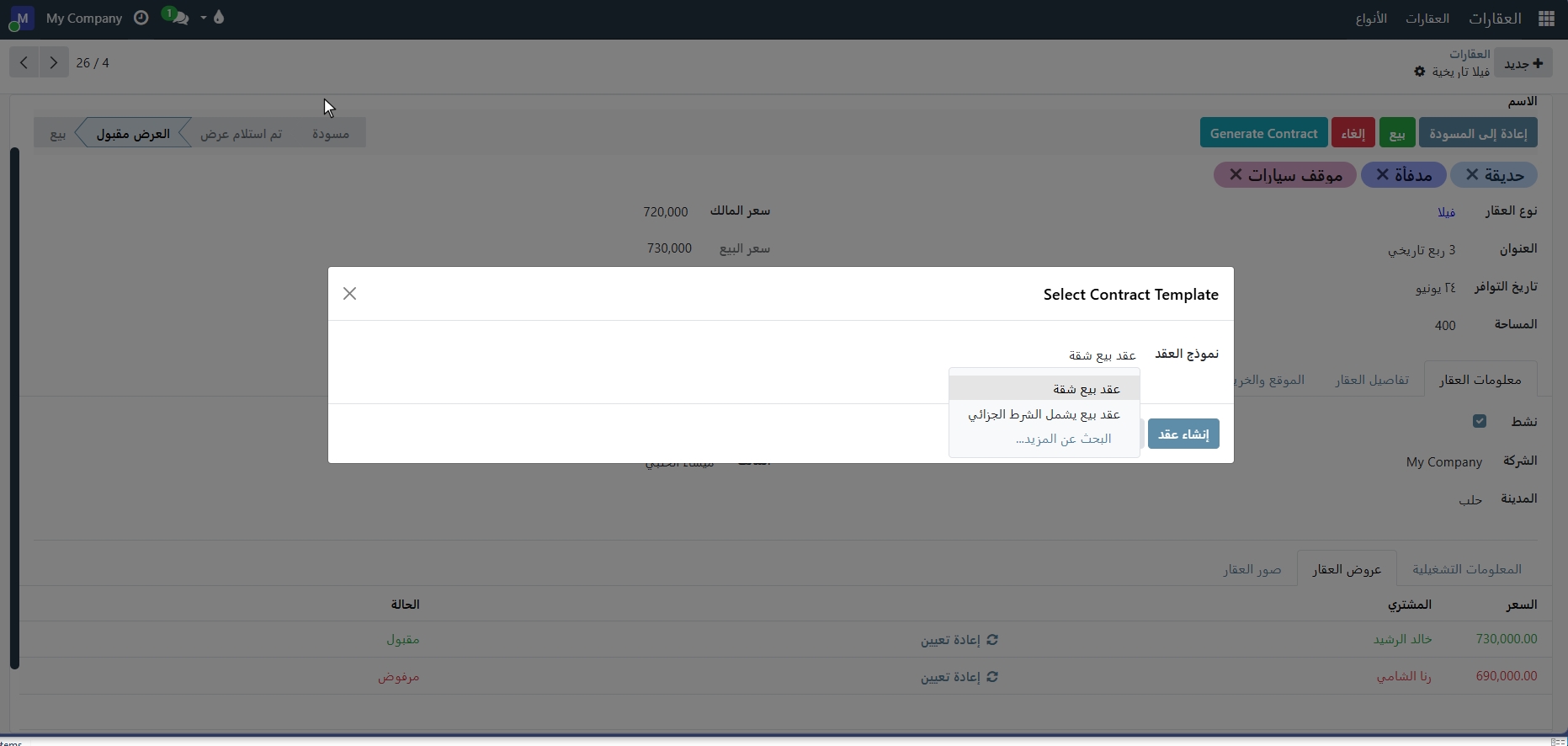This screenshot has width=1568, height=746.
Task: Open the chat messages icon
Action: point(178,18)
